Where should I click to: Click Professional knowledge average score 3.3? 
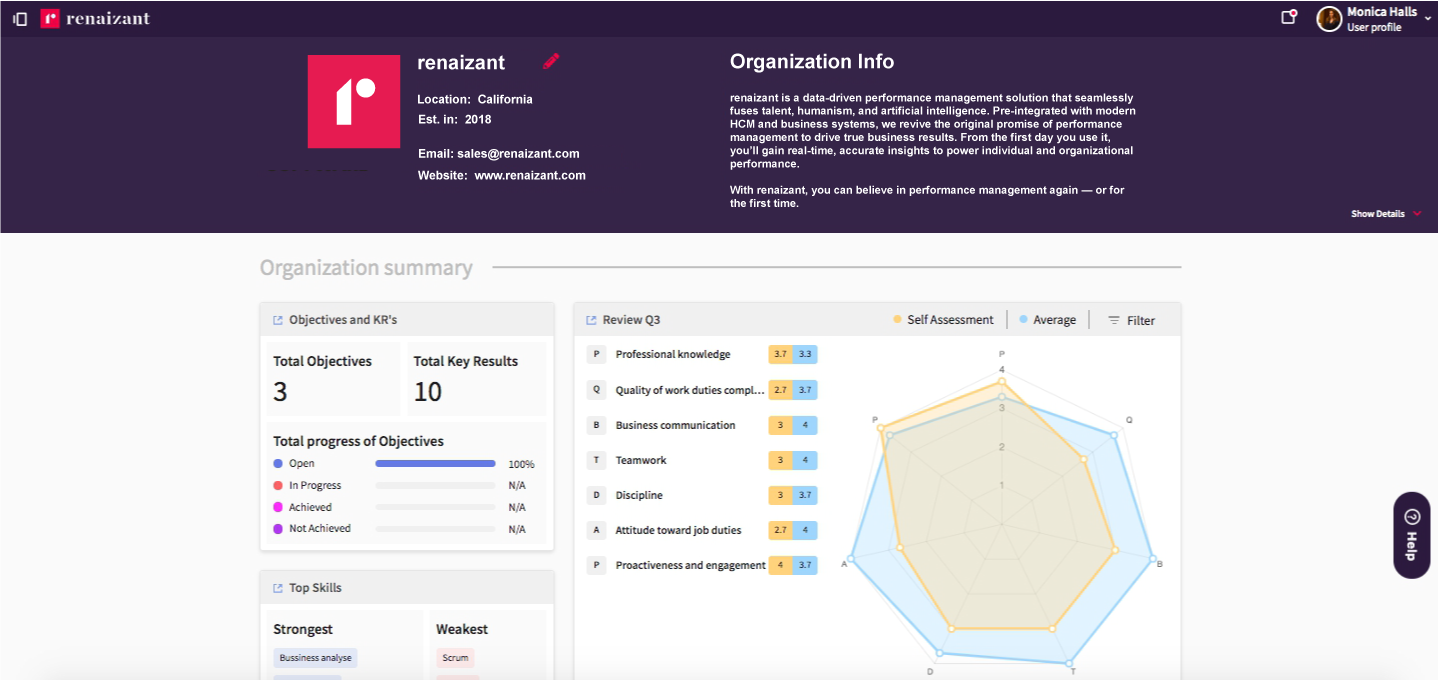[x=805, y=354]
